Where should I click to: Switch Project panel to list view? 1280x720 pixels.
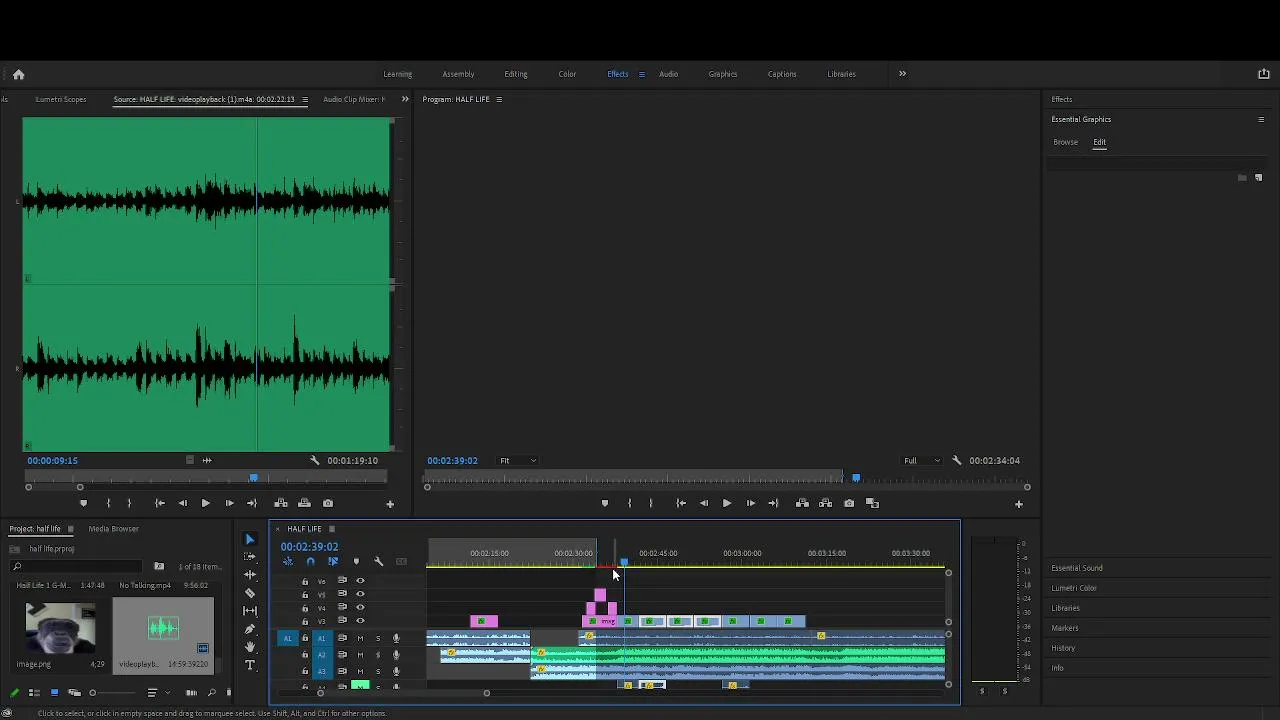click(x=34, y=693)
